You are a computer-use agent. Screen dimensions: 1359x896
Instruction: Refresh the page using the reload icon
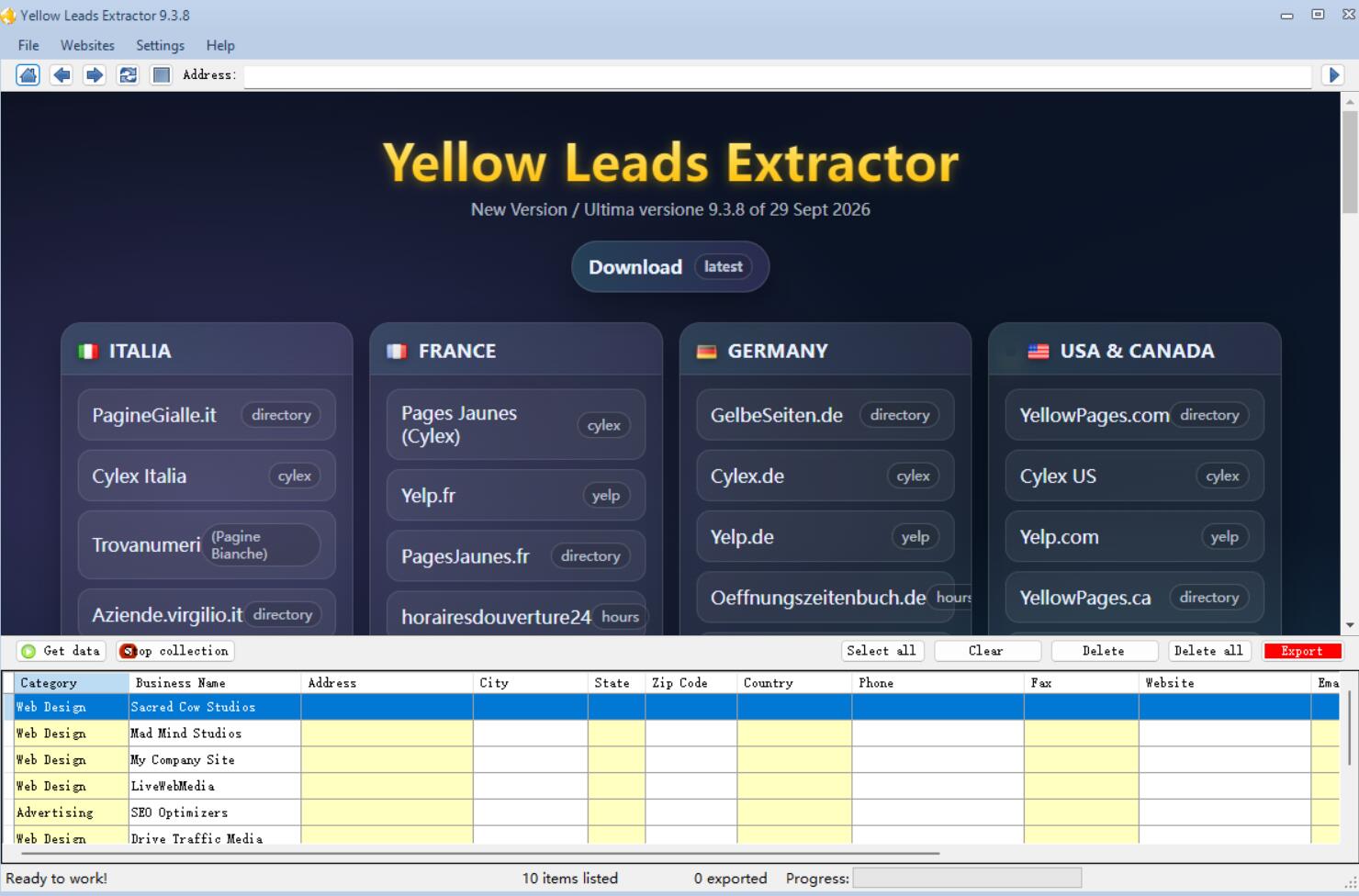coord(128,75)
